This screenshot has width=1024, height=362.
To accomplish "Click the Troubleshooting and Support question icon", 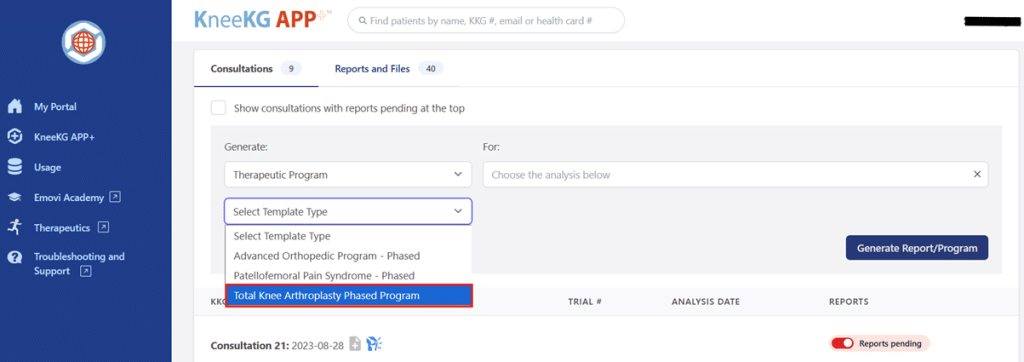I will coord(14,257).
